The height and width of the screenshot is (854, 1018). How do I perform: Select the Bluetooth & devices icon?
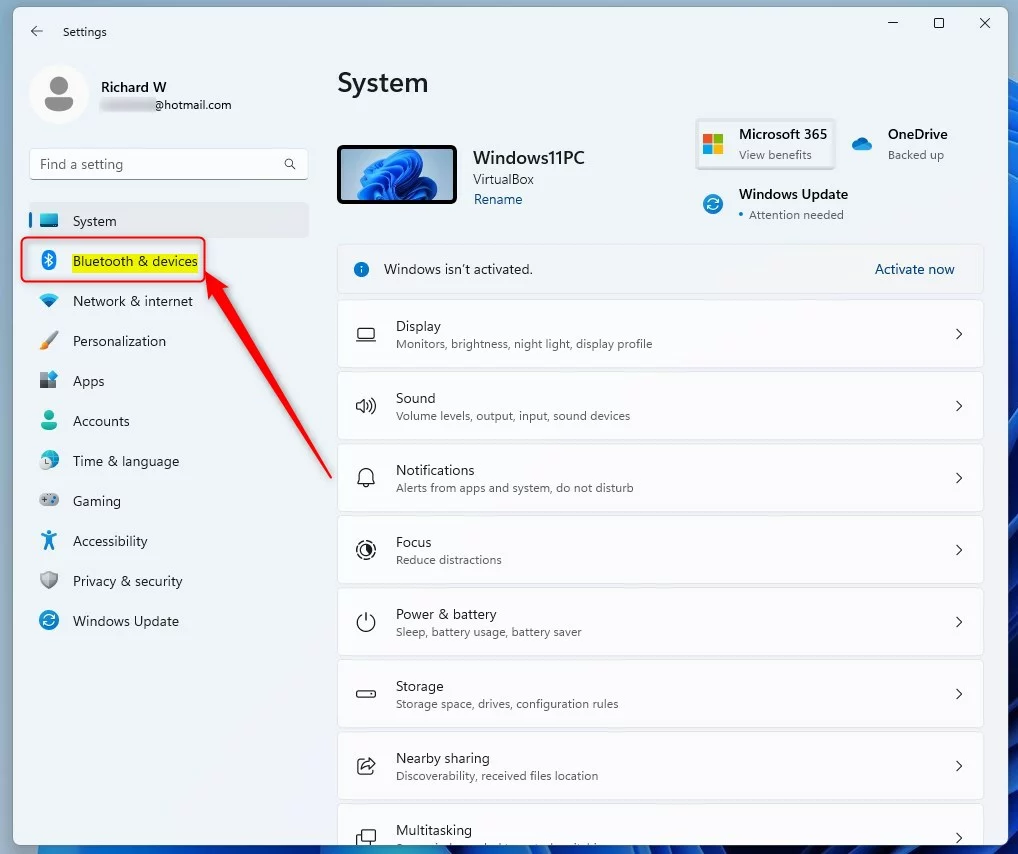coord(49,261)
